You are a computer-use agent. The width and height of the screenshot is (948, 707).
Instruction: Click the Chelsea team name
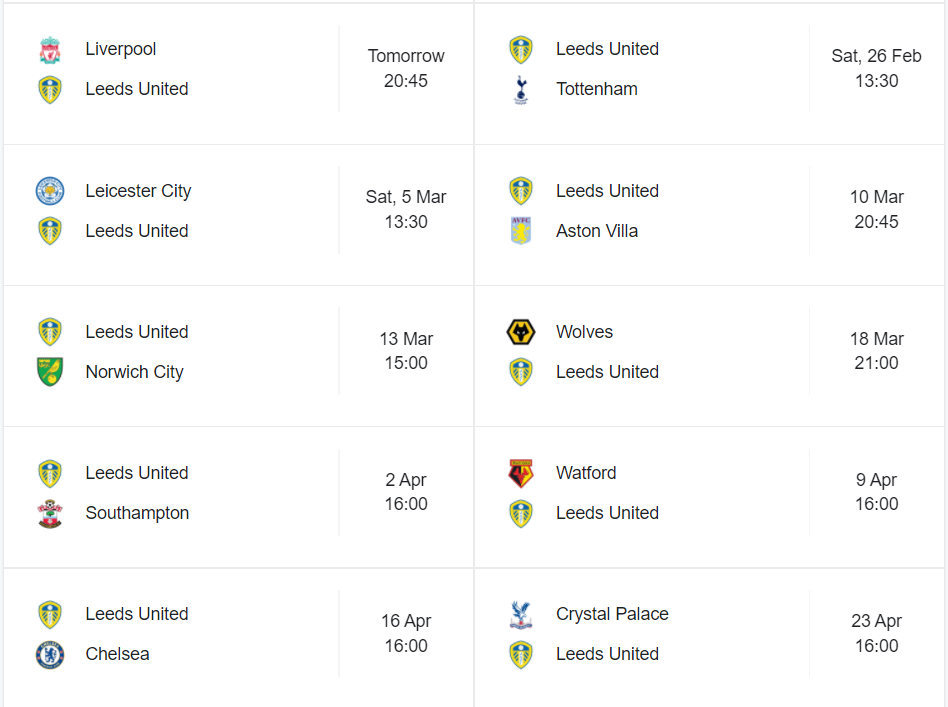click(117, 654)
